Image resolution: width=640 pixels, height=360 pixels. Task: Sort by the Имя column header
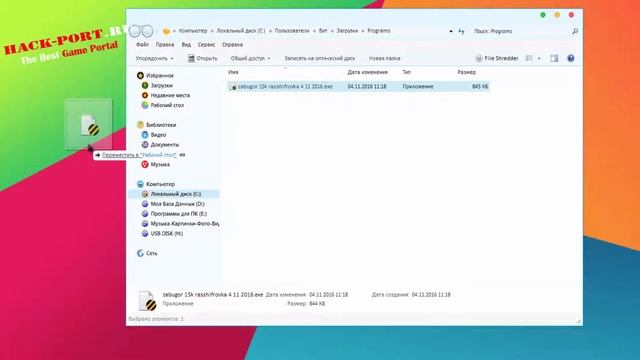[x=233, y=72]
